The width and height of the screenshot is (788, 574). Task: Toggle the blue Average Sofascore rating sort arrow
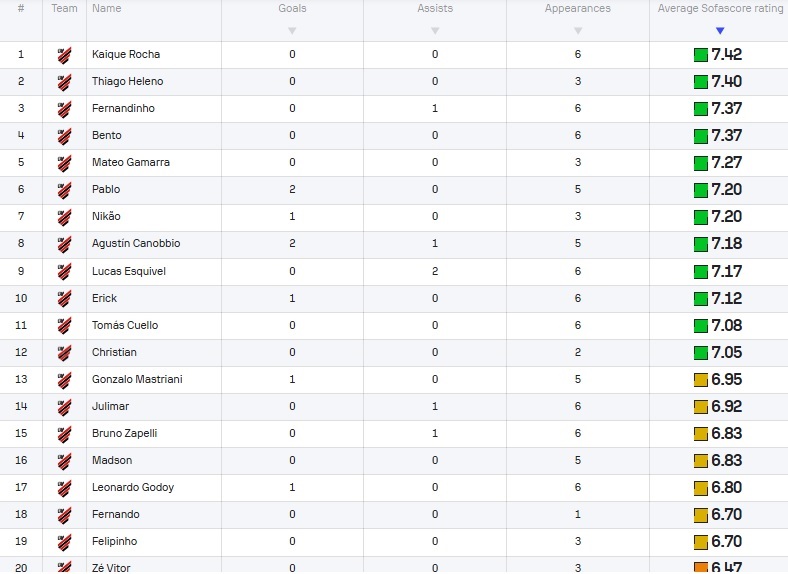(x=720, y=31)
